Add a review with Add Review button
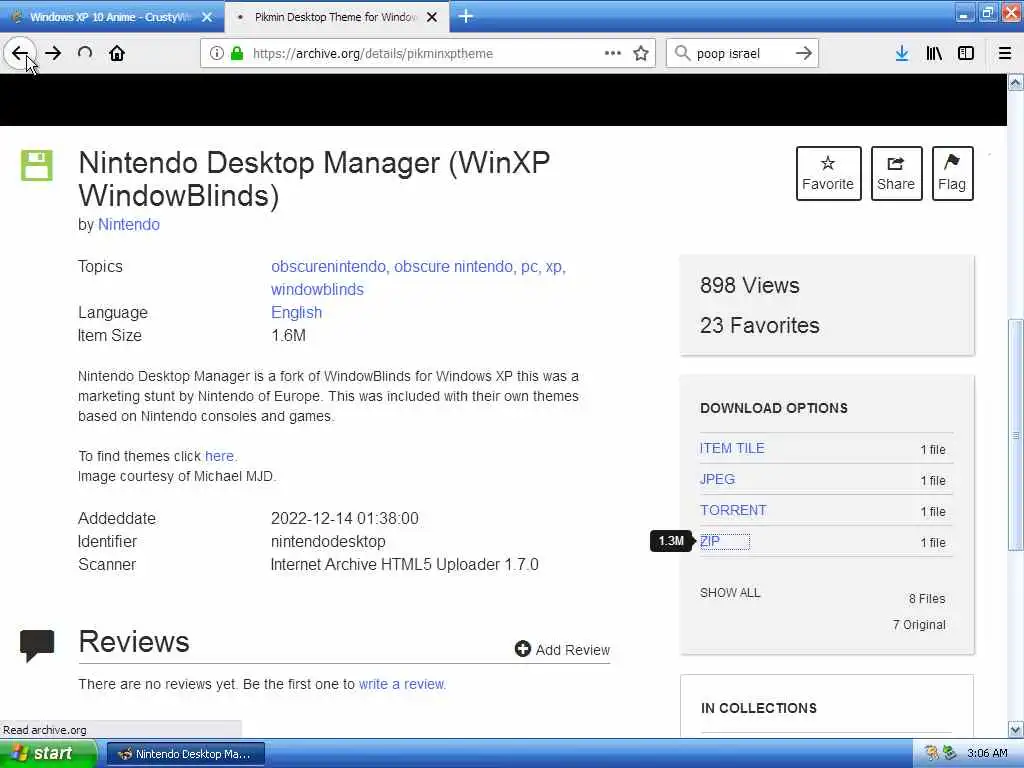Screen dimensions: 1024x768 pyautogui.click(x=562, y=650)
